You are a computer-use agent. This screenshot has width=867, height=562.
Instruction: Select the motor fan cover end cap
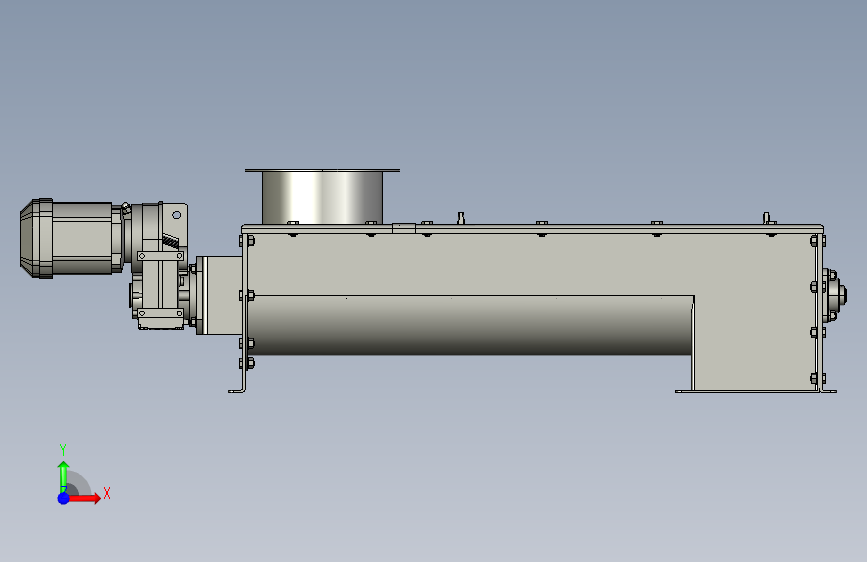[x=36, y=238]
